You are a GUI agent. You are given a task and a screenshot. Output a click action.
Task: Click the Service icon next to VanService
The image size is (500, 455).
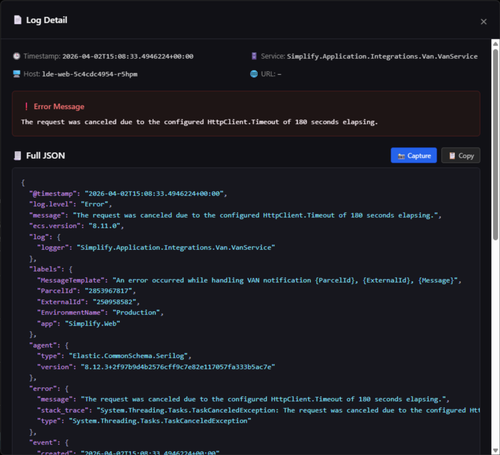tap(254, 56)
